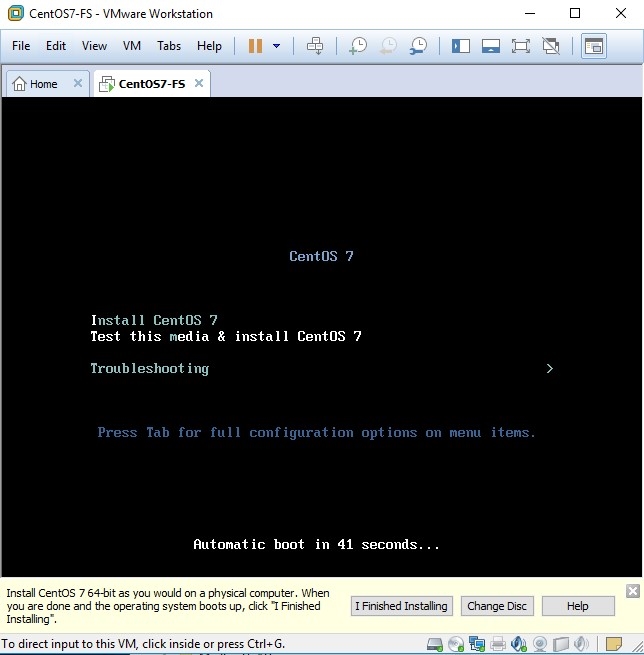The image size is (644, 655).
Task: Switch to the Home tab
Action: coord(36,84)
